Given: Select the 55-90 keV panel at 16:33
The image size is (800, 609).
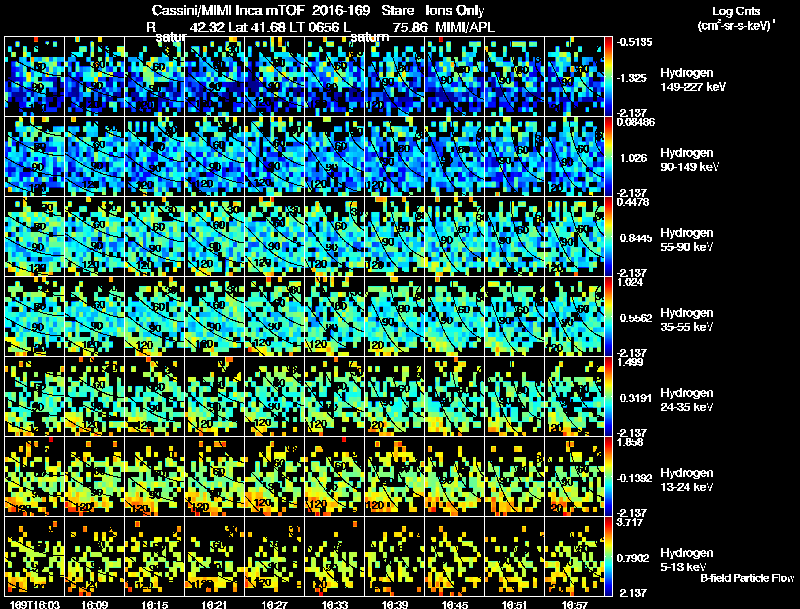Looking at the screenshot, I should point(335,237).
